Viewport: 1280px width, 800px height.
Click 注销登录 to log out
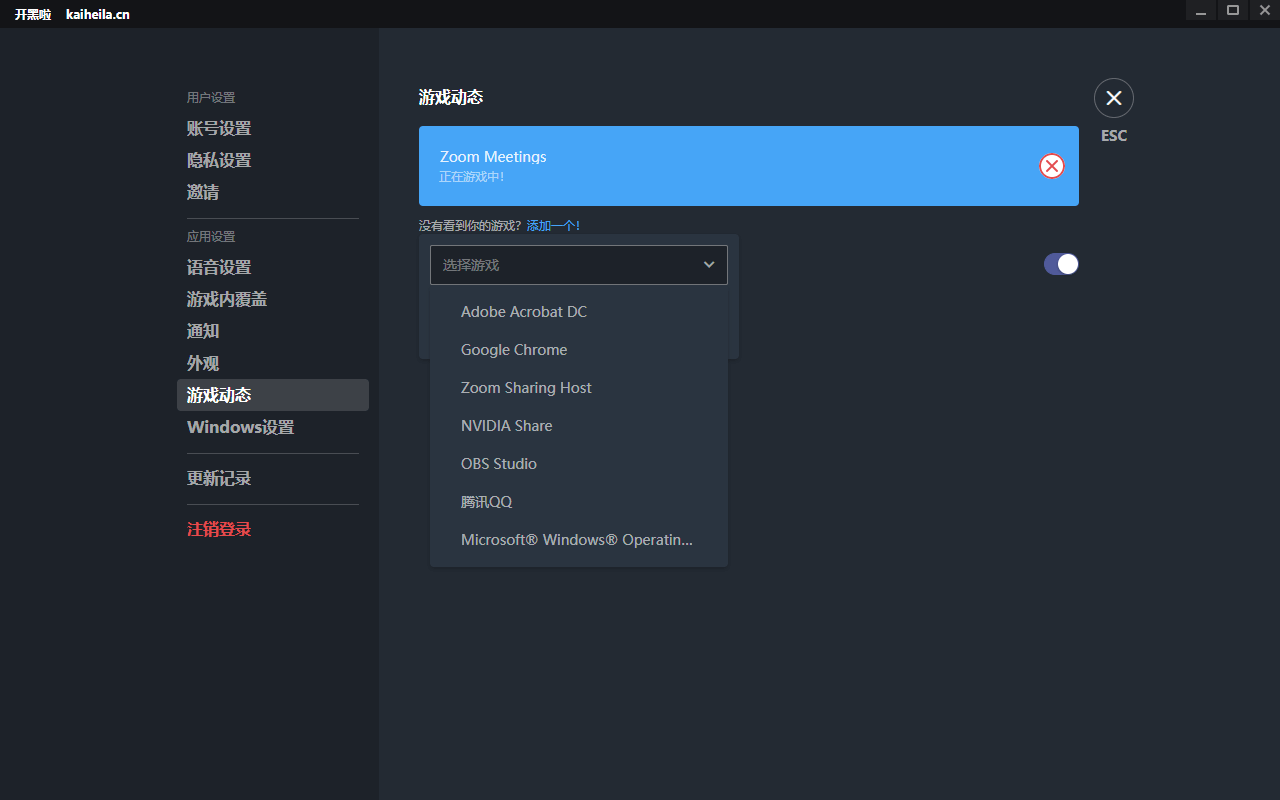(219, 530)
